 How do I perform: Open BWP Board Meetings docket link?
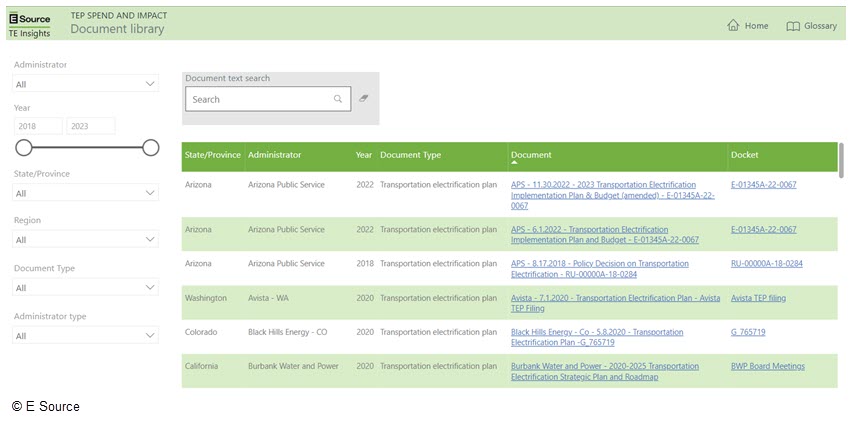768,367
